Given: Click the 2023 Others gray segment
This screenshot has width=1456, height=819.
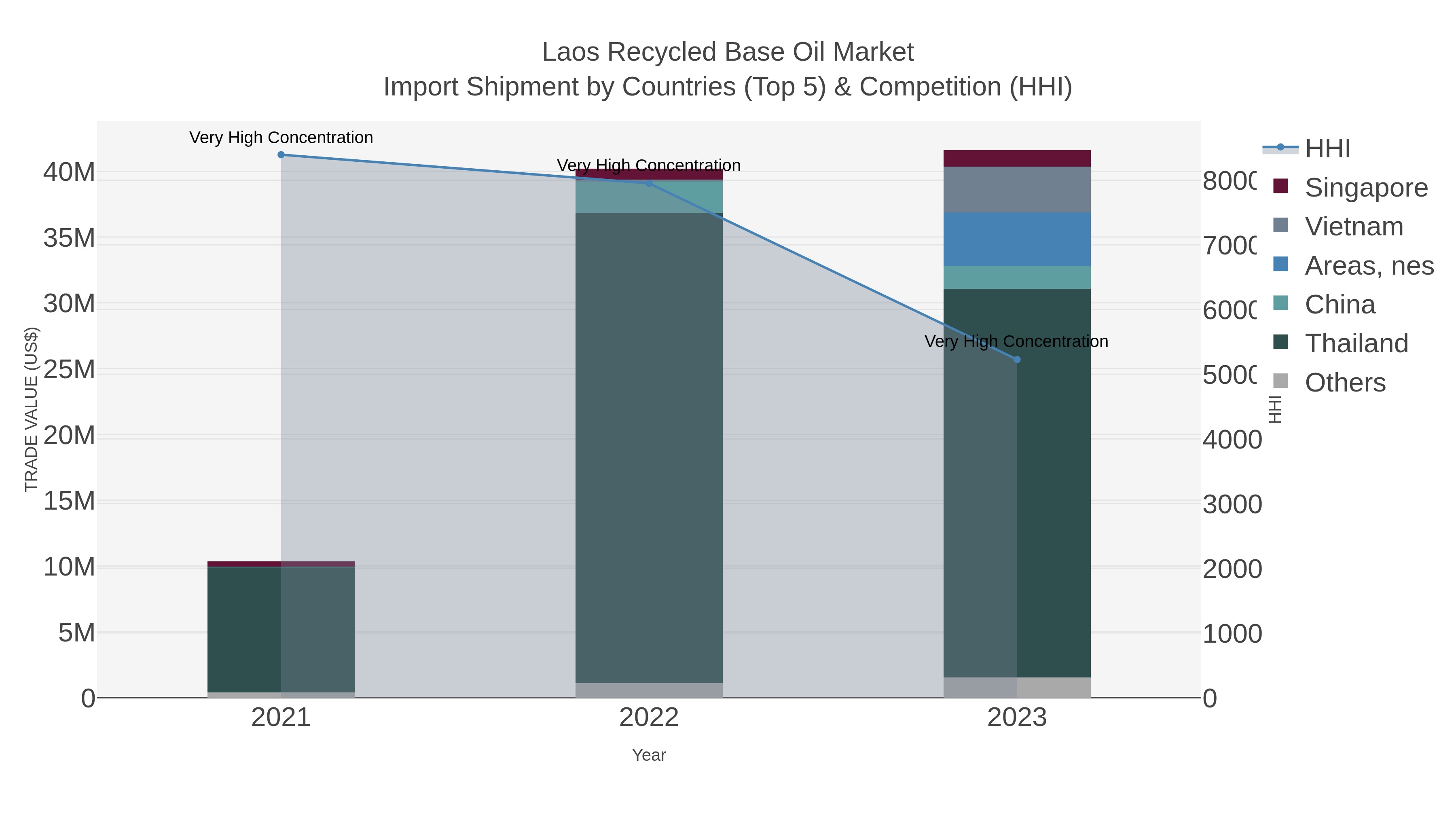Looking at the screenshot, I should (1017, 687).
